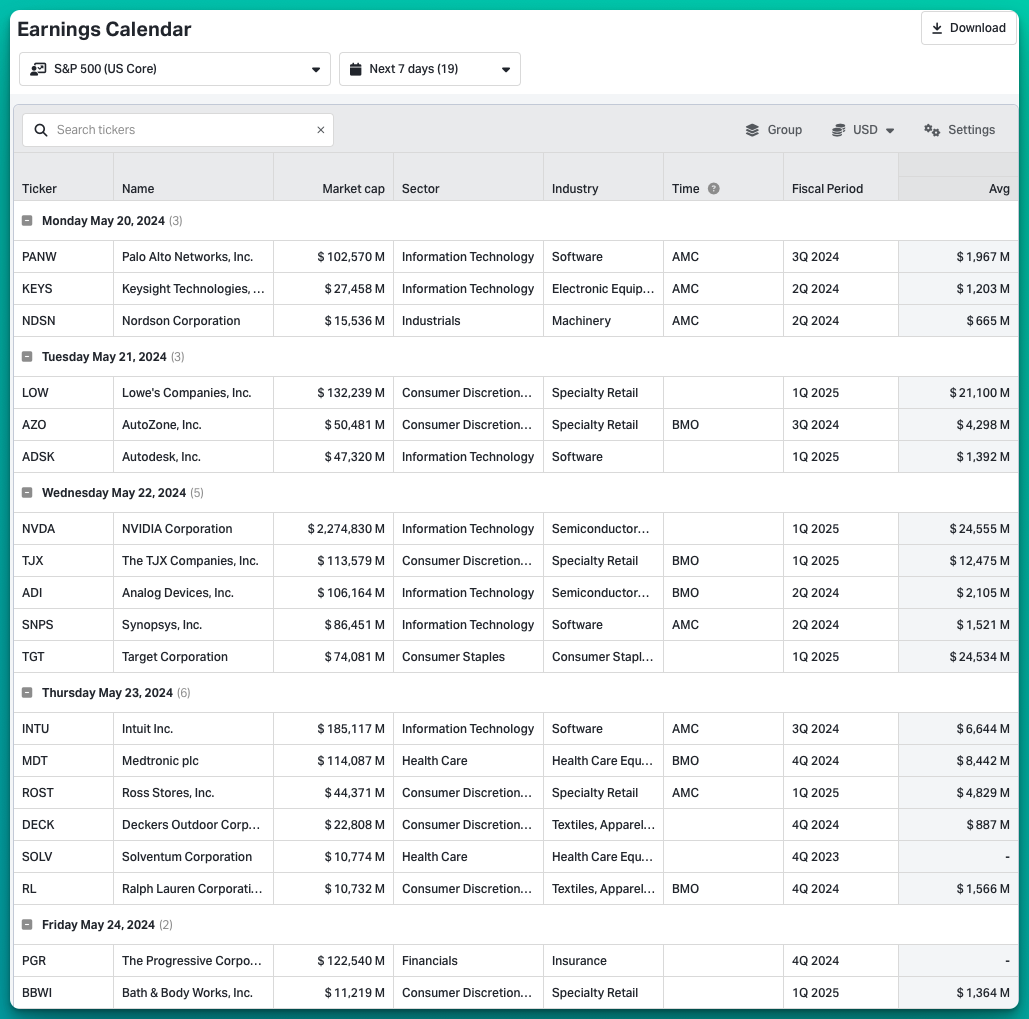The image size is (1029, 1019).
Task: Open the Next 7 days date dropdown
Action: pyautogui.click(x=430, y=69)
